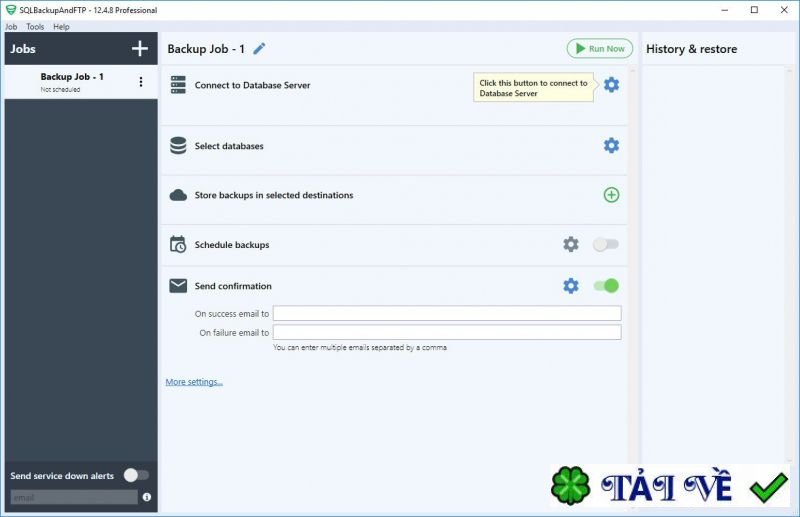The width and height of the screenshot is (800, 517).
Task: Click the Connect to Database Server label
Action: 252,85
